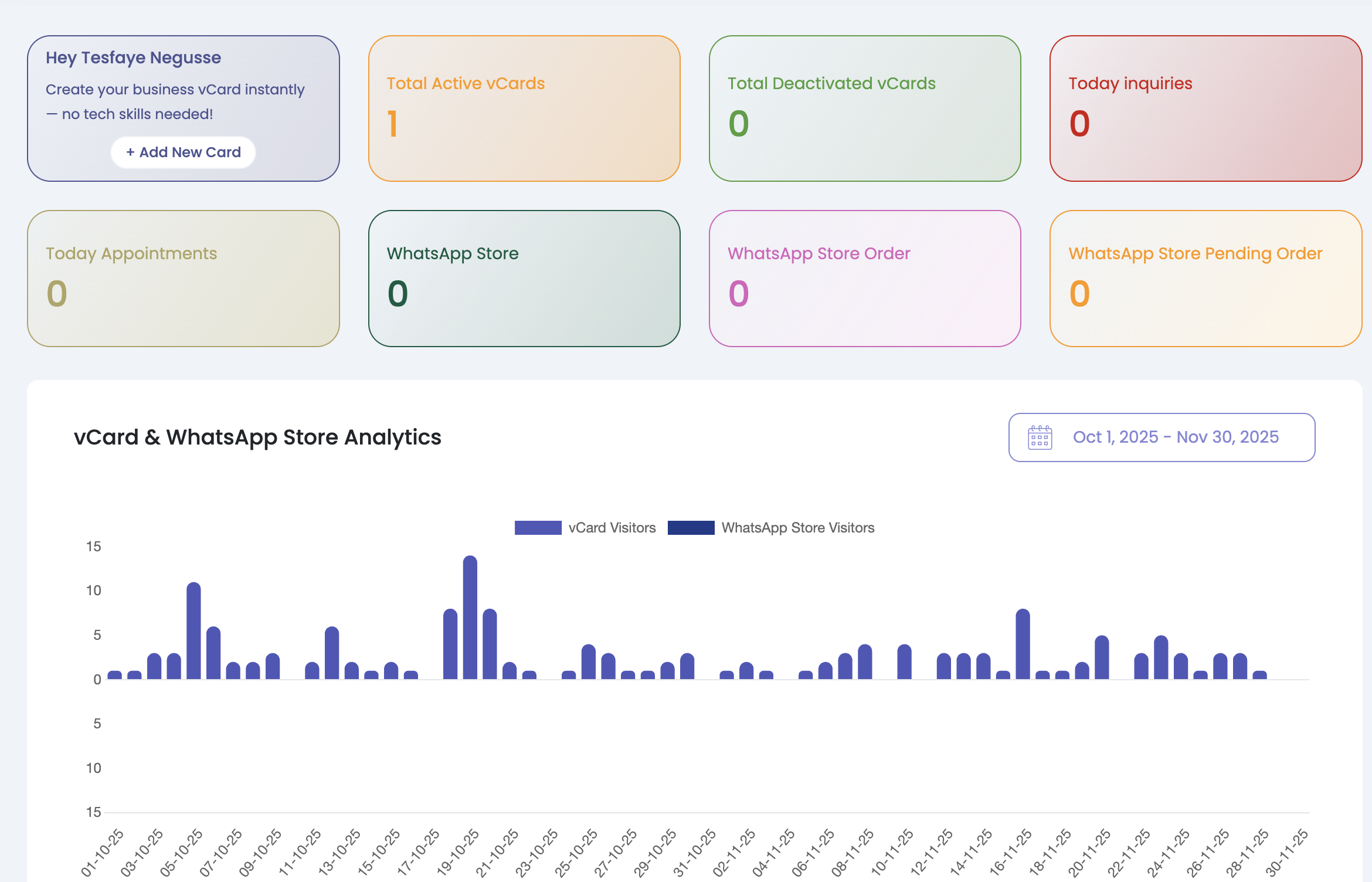1372x882 pixels.
Task: Click the tall bar at 16-11-25
Action: 1023,644
